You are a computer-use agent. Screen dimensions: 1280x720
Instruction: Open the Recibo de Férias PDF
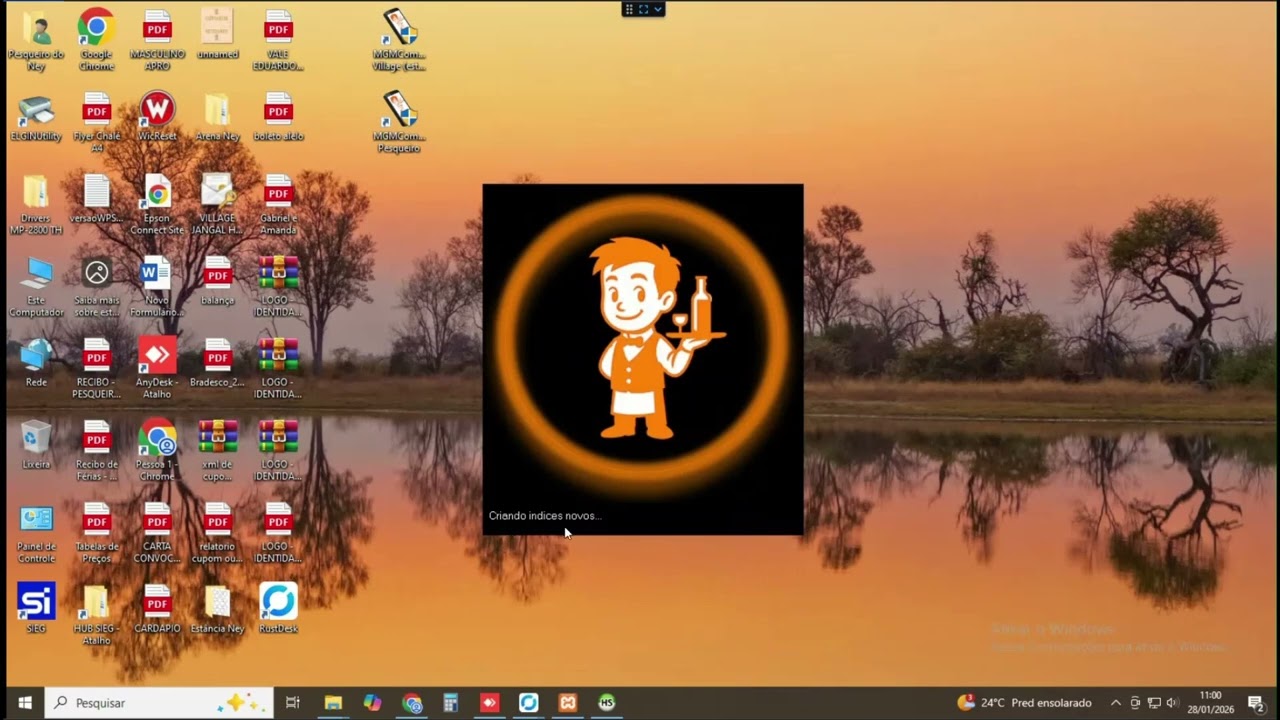(x=97, y=451)
